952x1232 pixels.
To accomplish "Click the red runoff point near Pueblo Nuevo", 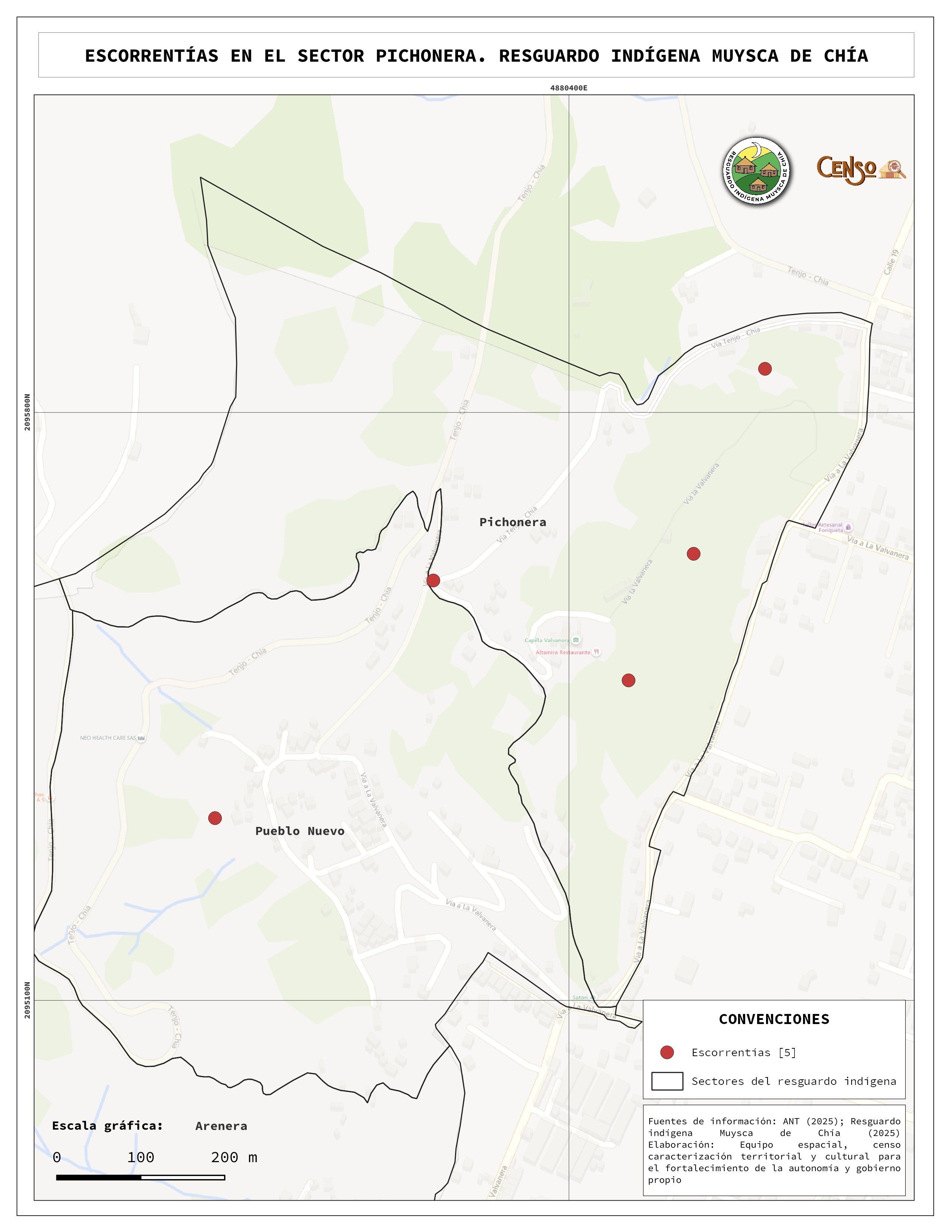I will click(215, 818).
